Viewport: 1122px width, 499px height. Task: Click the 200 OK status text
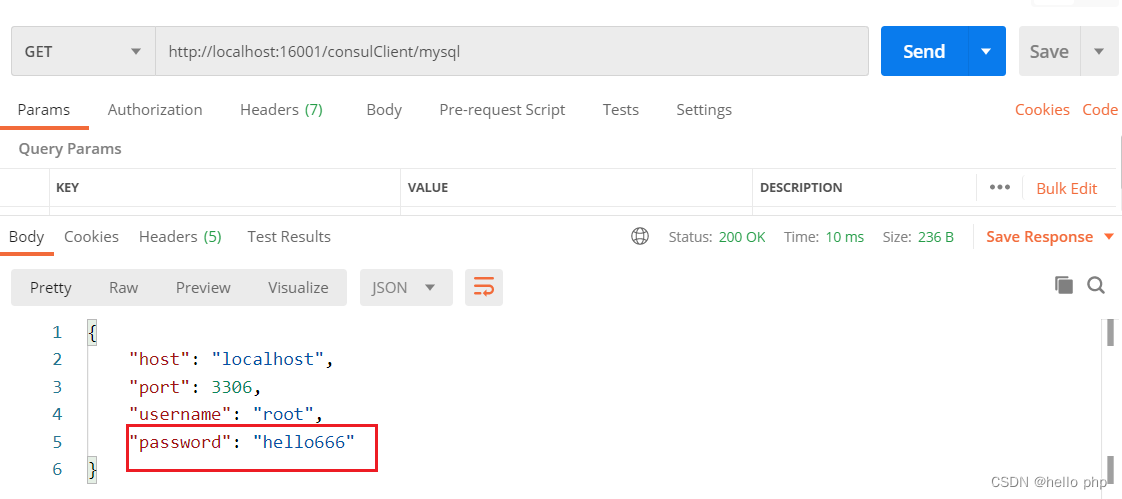[742, 237]
